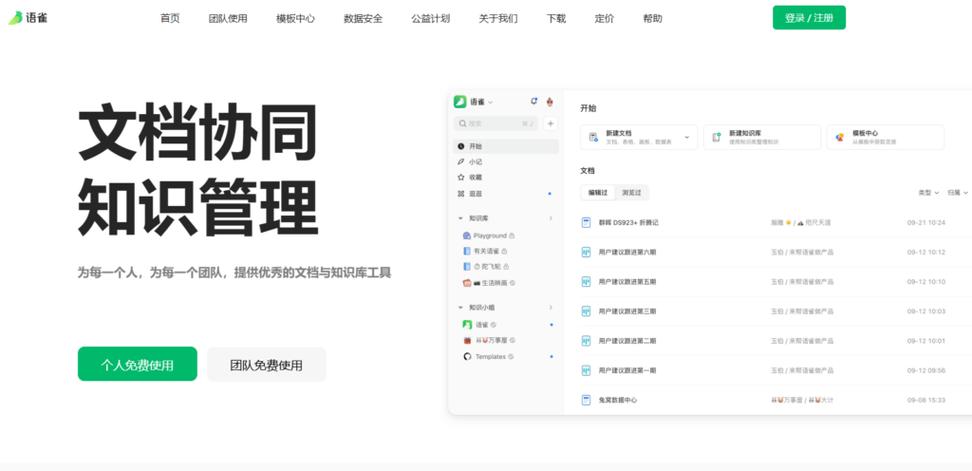Screen dimensions: 972x471
Task: Click the 新建文档 document icon
Action: [x=593, y=137]
